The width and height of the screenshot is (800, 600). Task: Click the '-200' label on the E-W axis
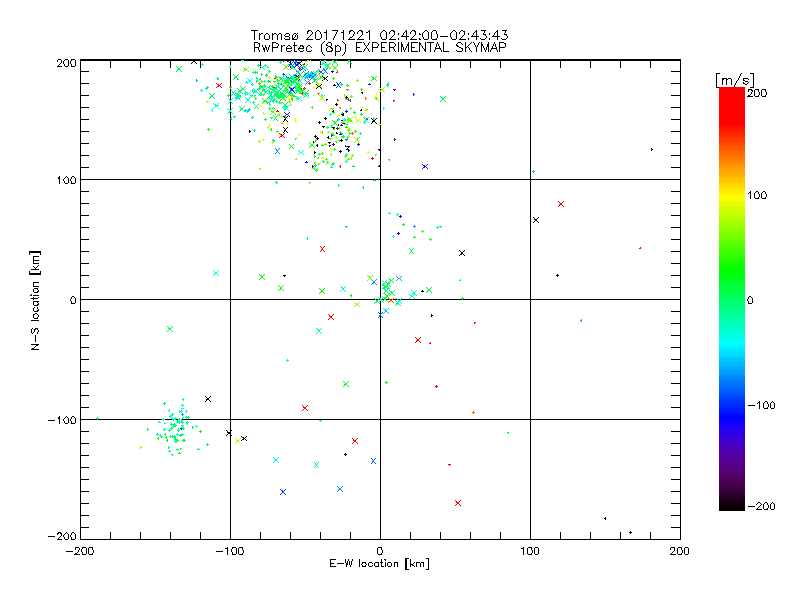pyautogui.click(x=80, y=551)
